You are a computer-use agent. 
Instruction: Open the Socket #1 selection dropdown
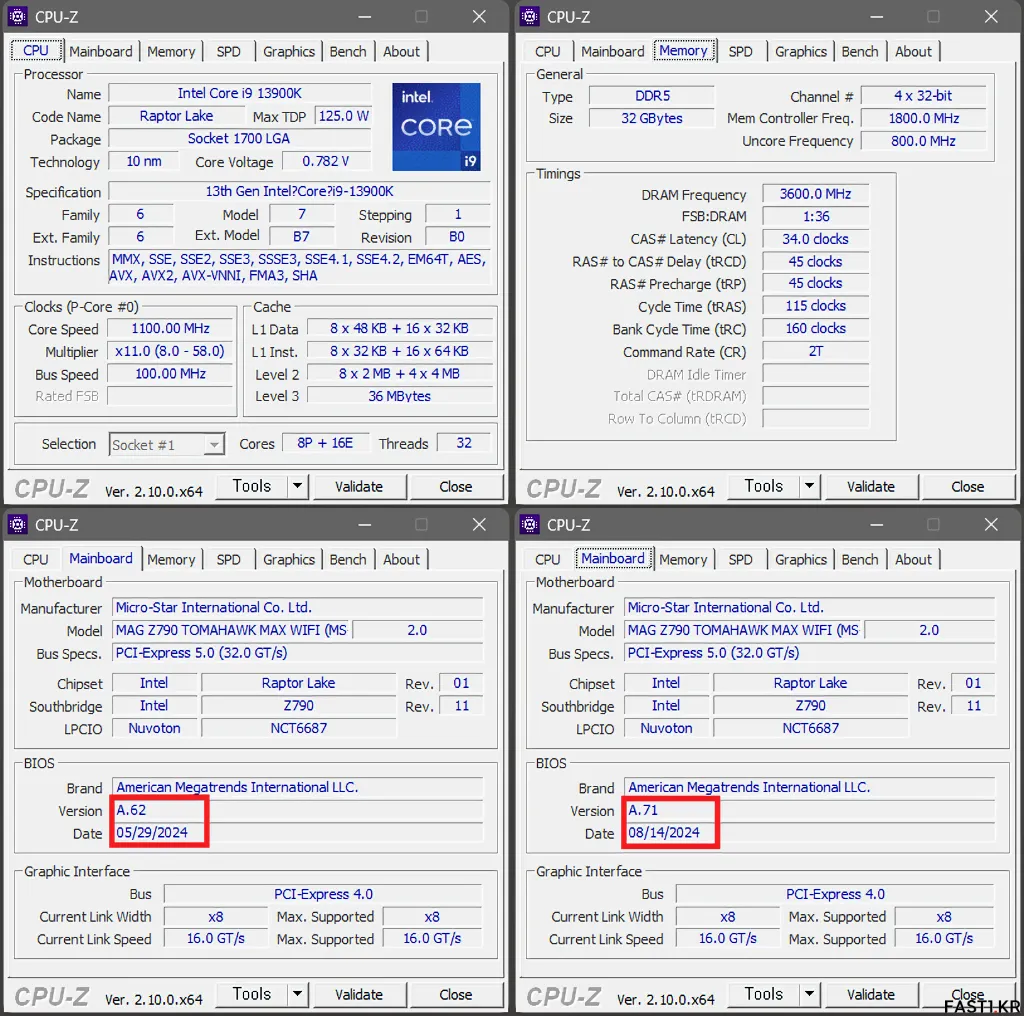(x=167, y=445)
